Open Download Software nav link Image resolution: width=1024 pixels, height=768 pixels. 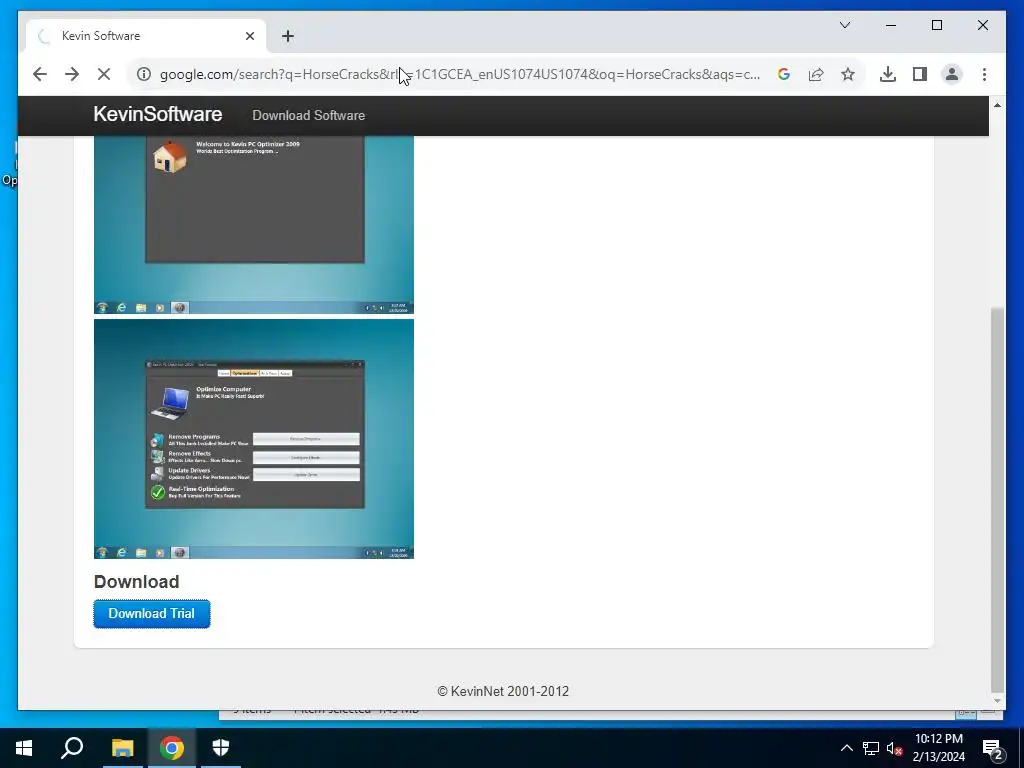[x=308, y=116]
